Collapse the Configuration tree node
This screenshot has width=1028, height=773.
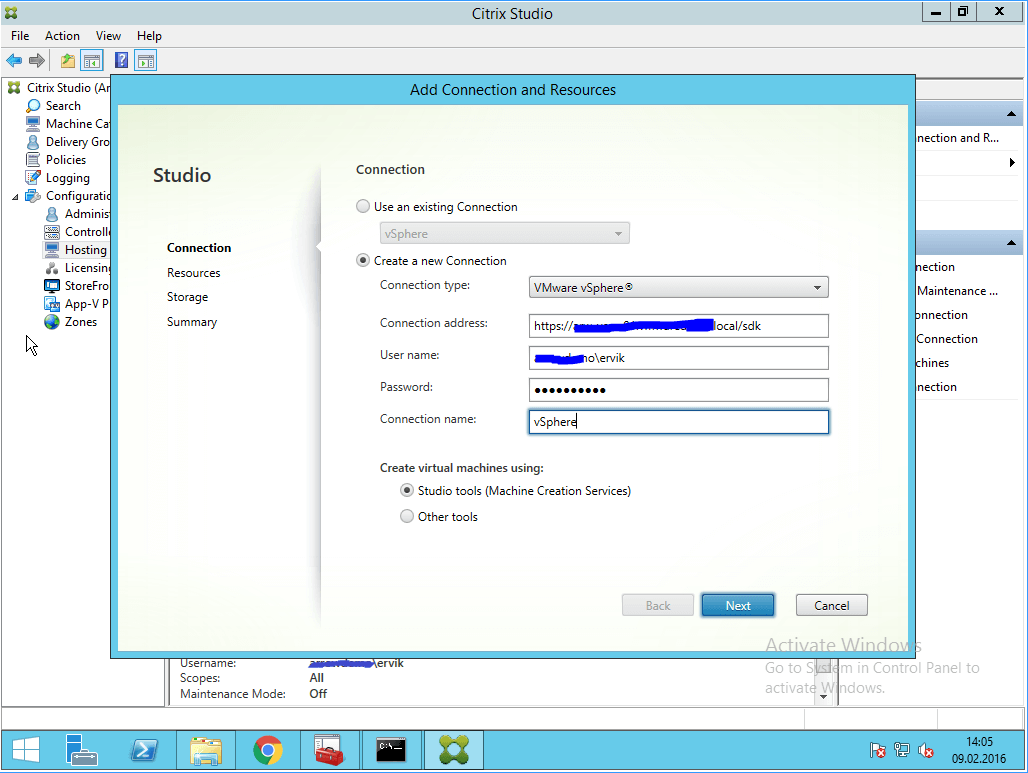coord(15,196)
